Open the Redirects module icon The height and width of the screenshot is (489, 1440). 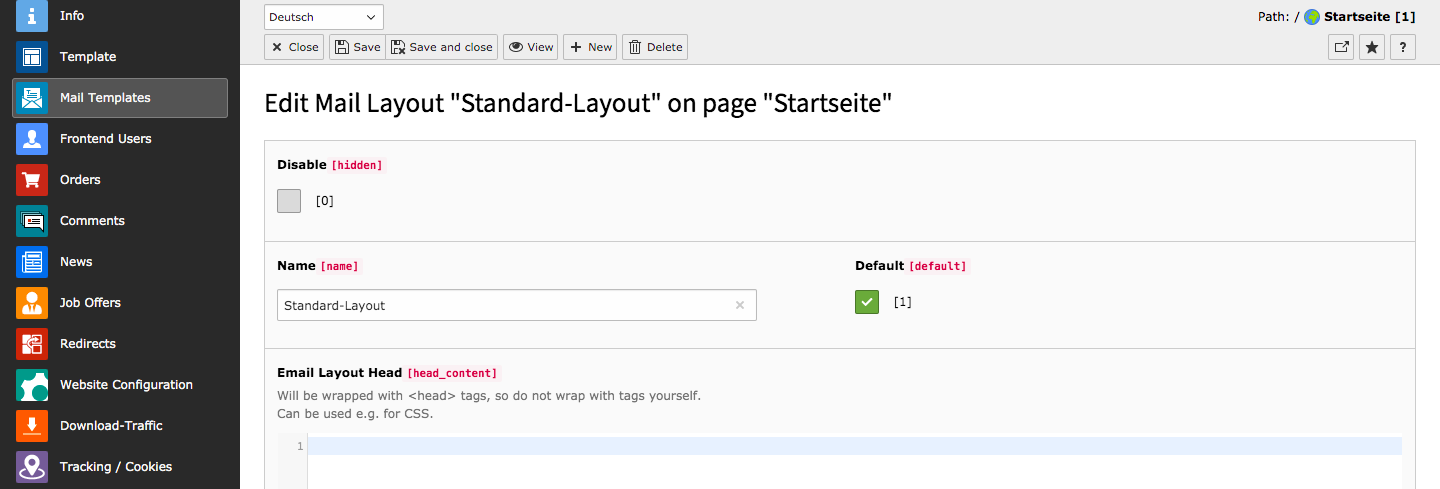pos(32,344)
